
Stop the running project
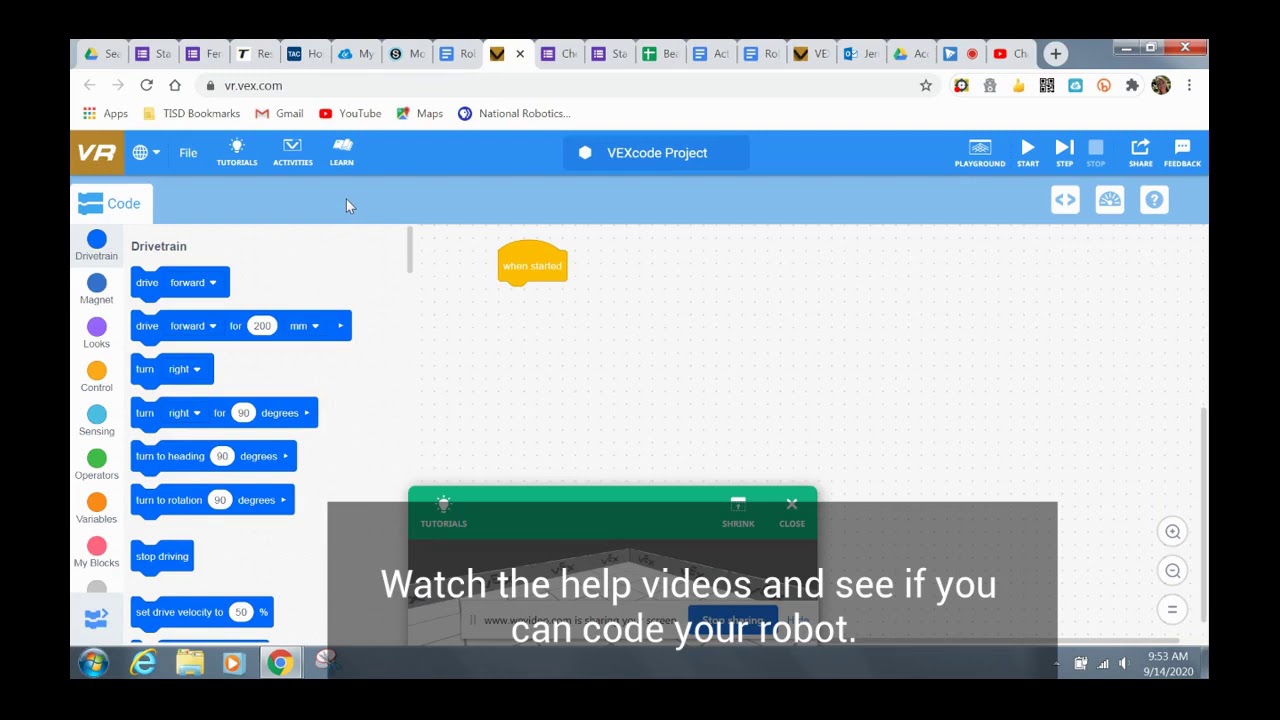[x=1096, y=153]
